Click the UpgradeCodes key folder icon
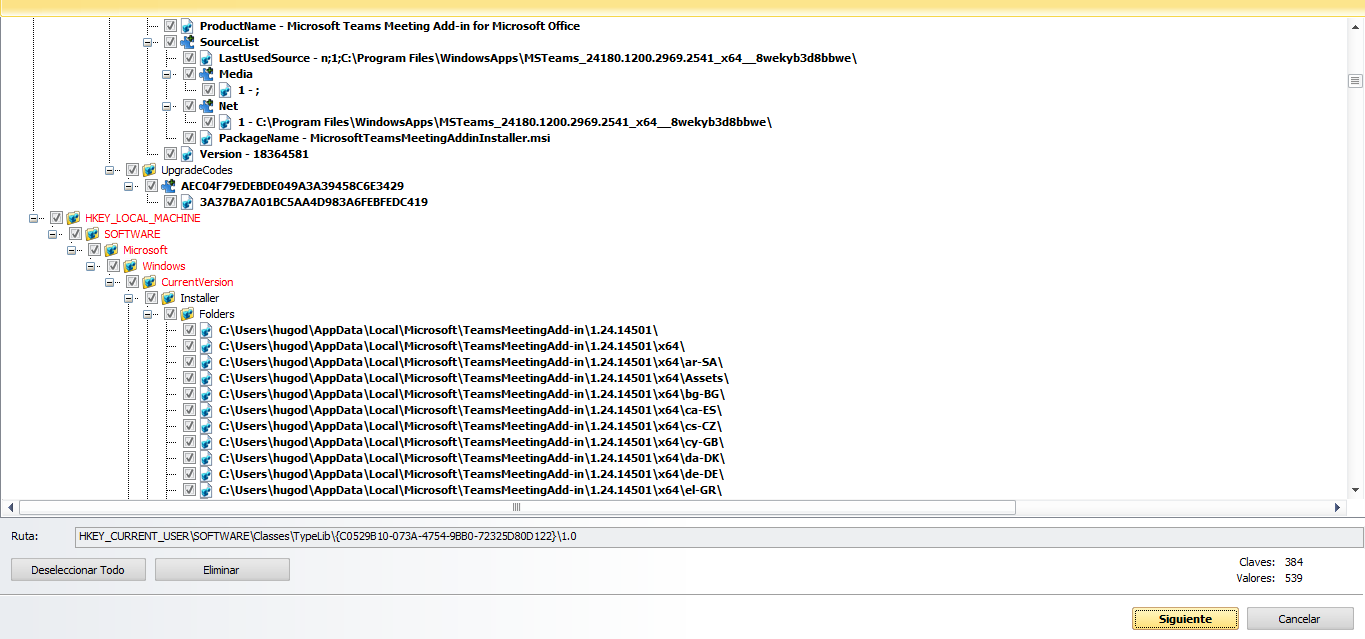 [x=149, y=170]
